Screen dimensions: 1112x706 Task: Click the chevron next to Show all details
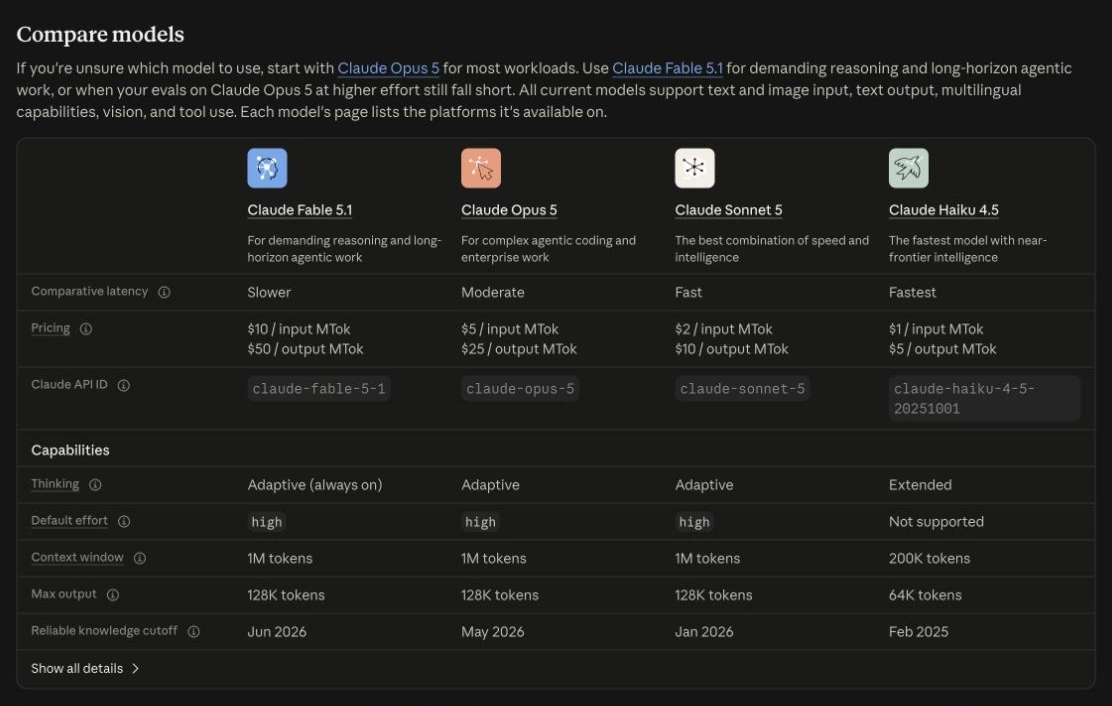[x=135, y=668]
